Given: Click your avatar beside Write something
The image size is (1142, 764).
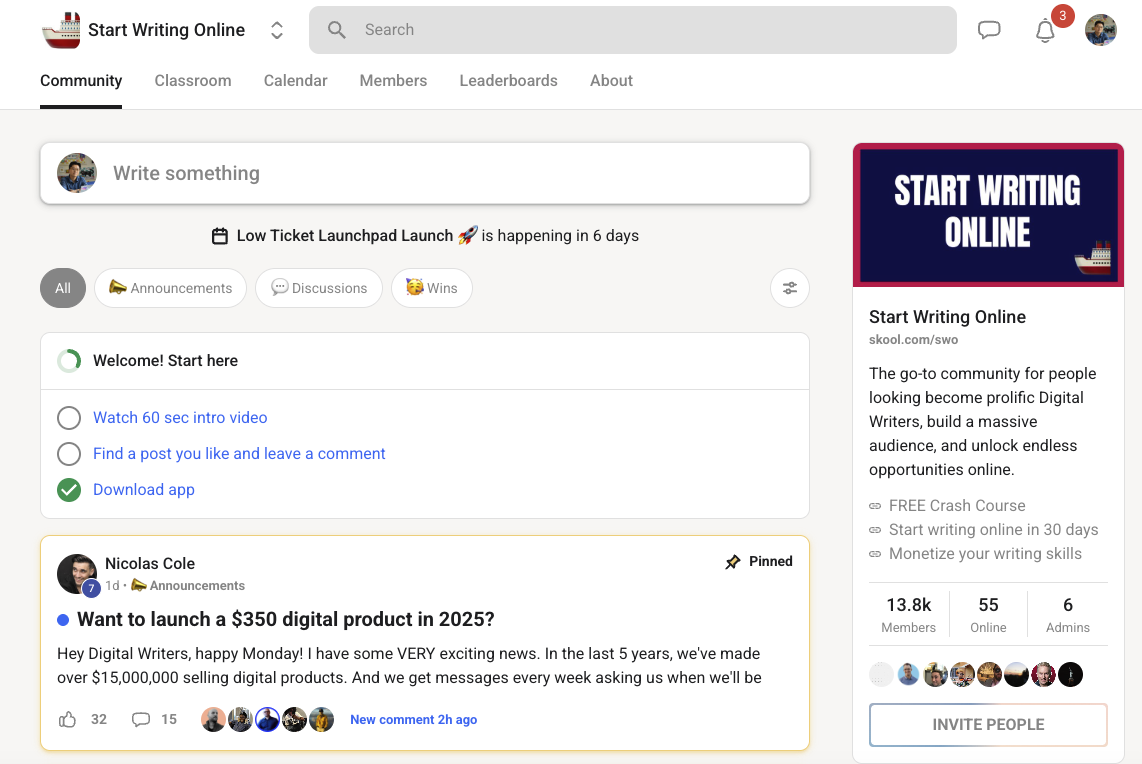Looking at the screenshot, I should click(77, 173).
